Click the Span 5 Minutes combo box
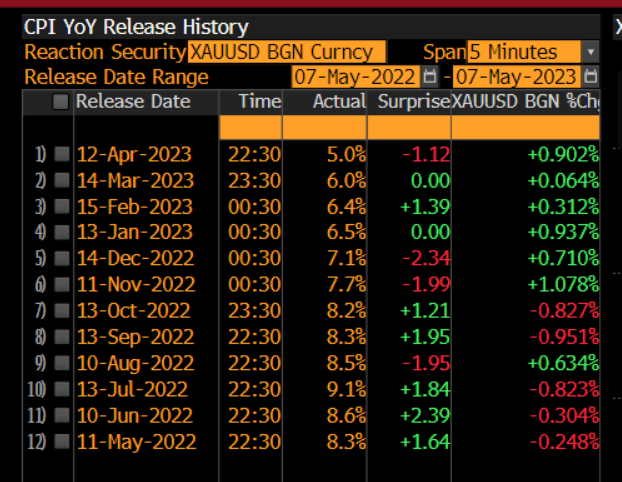Image resolution: width=622 pixels, height=482 pixels. (525, 52)
